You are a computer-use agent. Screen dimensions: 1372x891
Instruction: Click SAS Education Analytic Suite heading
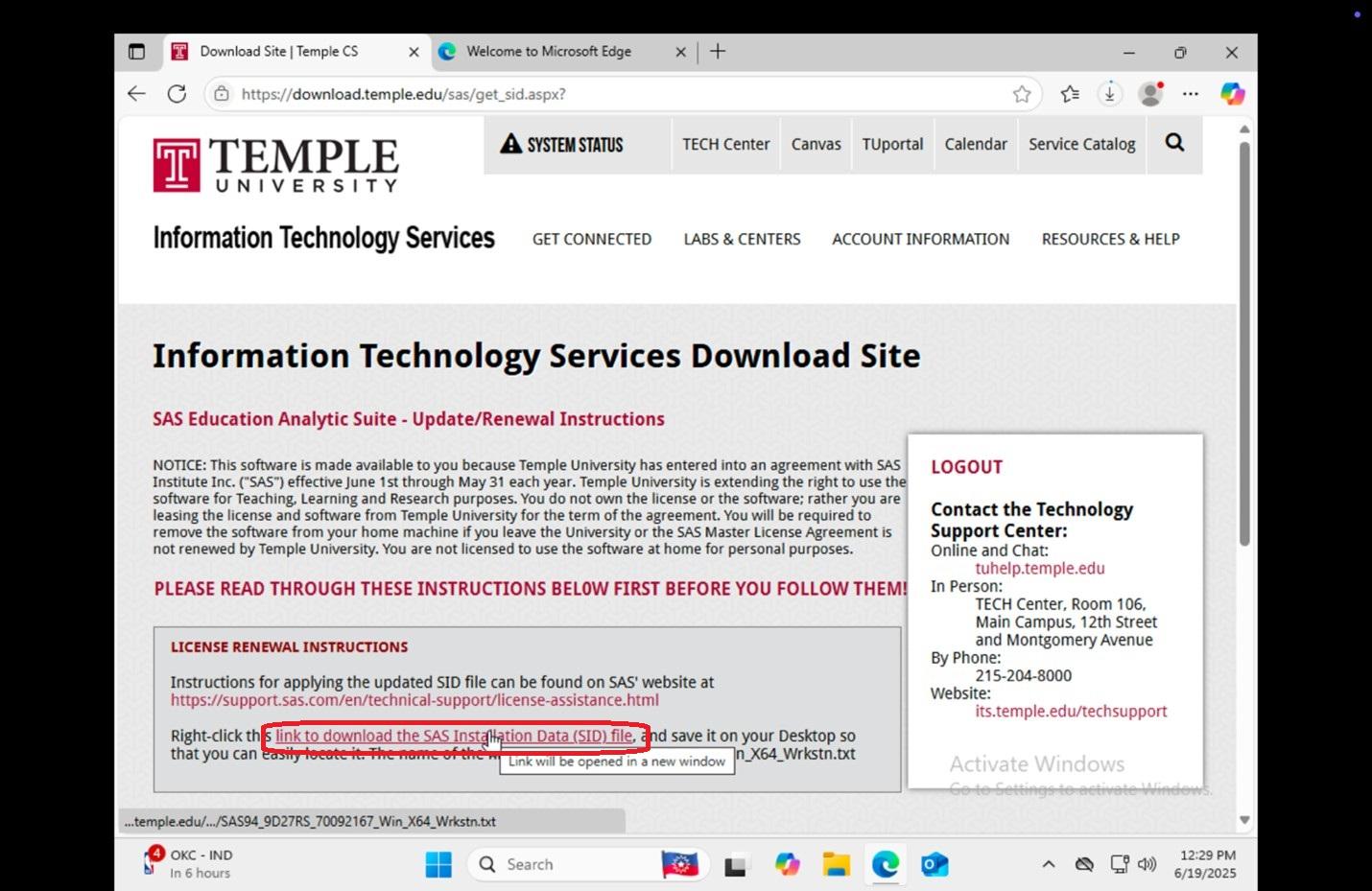(x=409, y=419)
